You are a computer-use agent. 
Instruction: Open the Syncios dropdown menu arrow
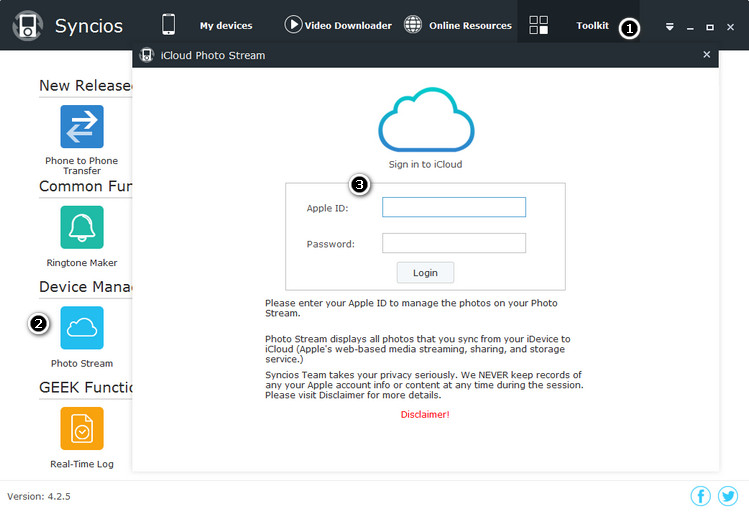click(x=670, y=27)
